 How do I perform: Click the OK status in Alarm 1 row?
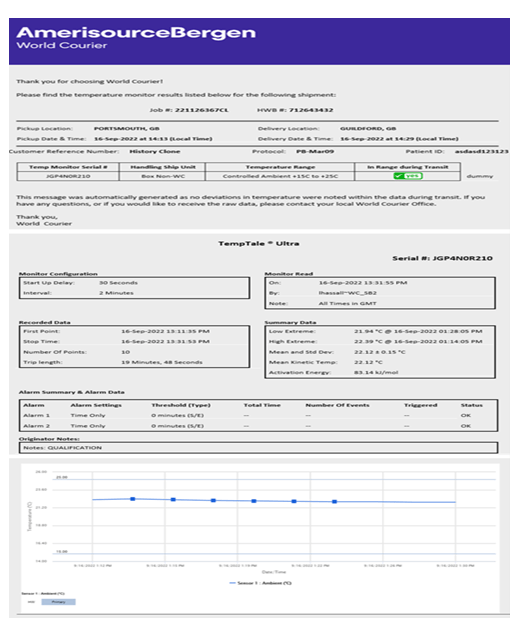pyautogui.click(x=466, y=415)
